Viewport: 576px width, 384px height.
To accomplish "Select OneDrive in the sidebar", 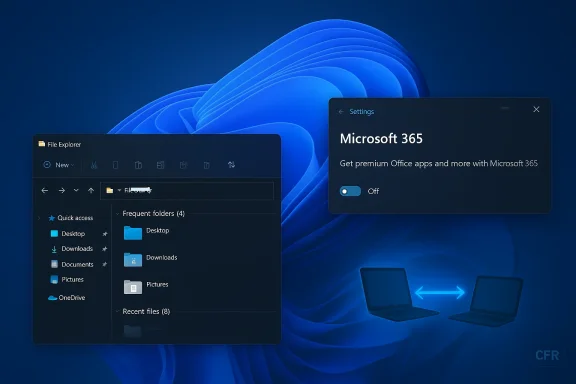I will [x=66, y=298].
